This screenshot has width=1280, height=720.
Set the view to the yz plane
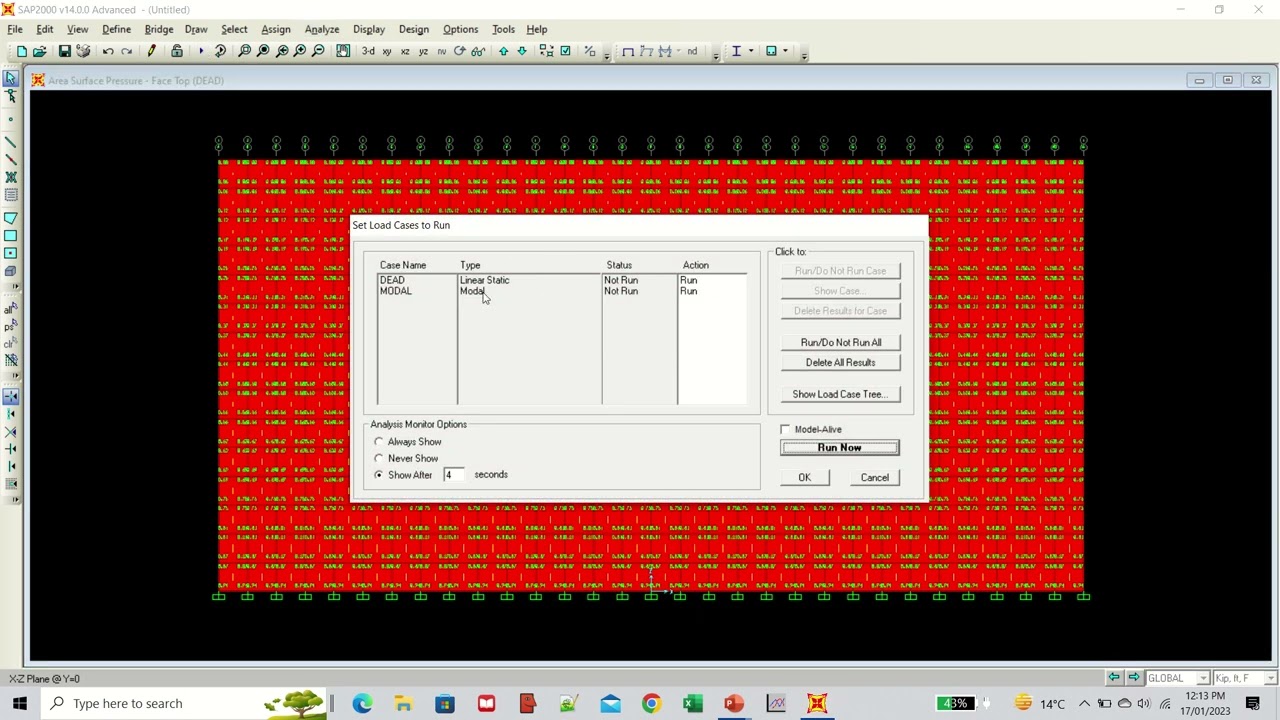pos(423,51)
